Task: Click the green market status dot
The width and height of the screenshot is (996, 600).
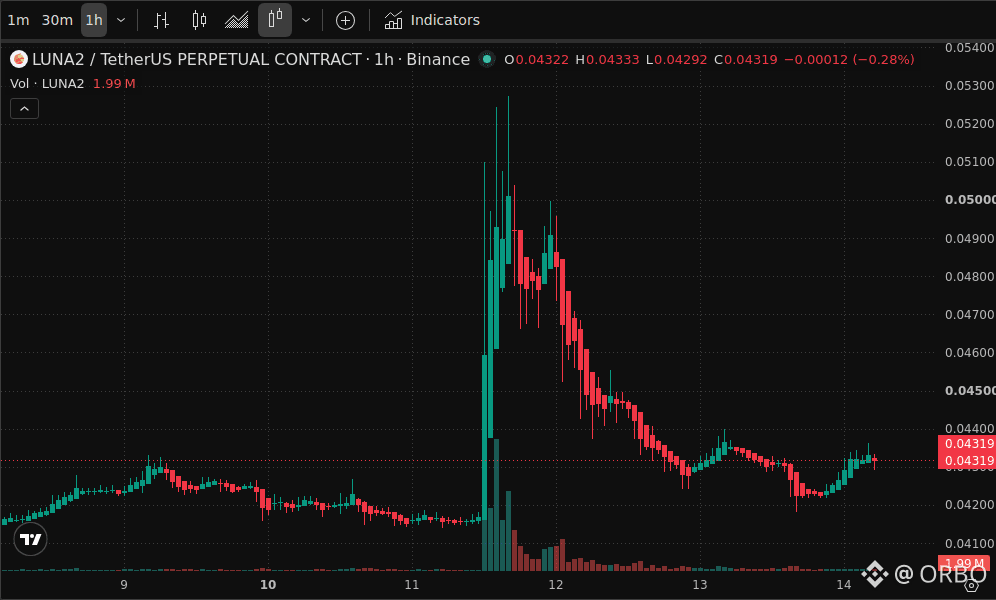Action: [487, 60]
